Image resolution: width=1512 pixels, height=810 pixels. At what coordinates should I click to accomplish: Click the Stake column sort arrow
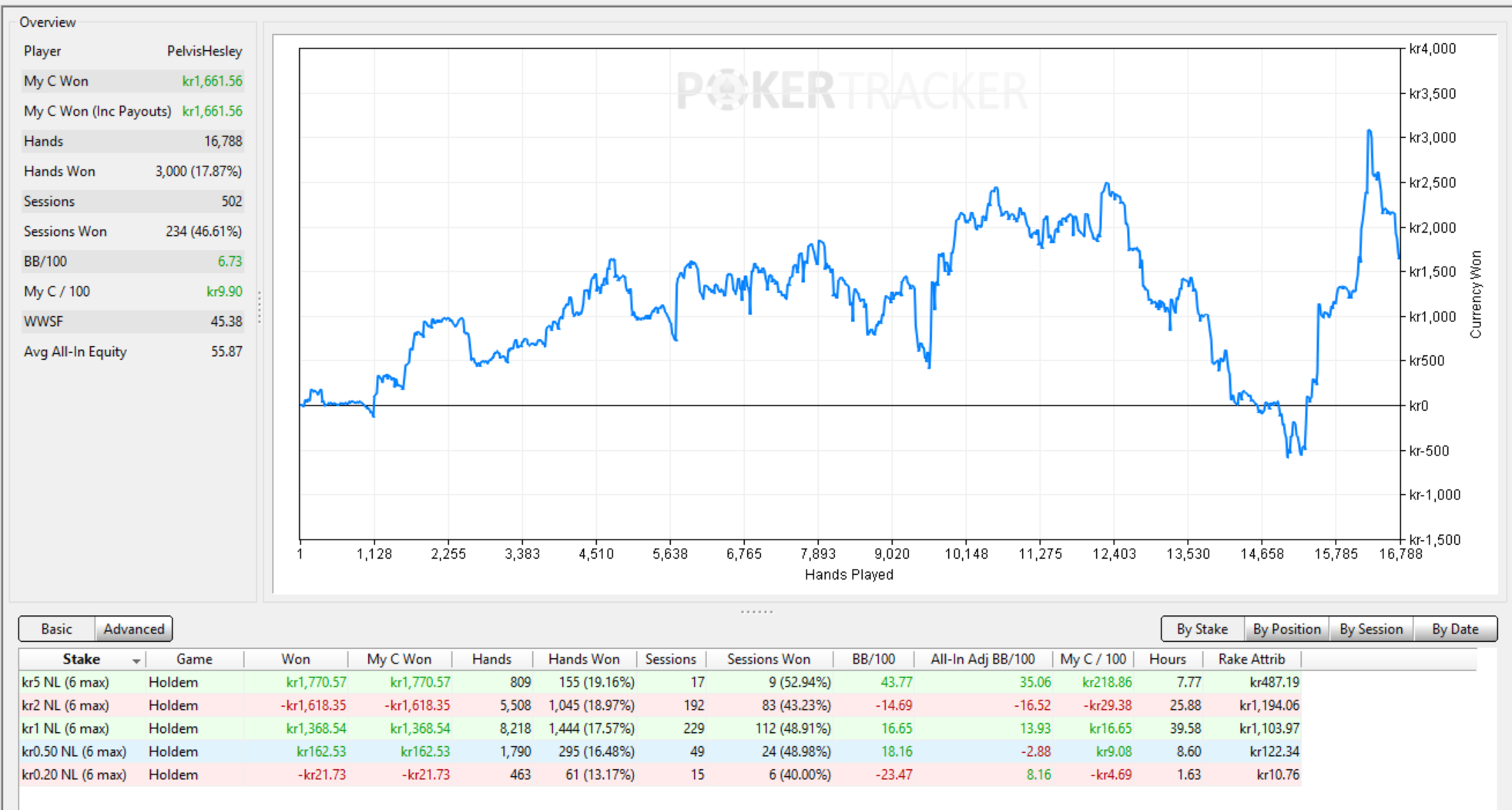[x=136, y=660]
